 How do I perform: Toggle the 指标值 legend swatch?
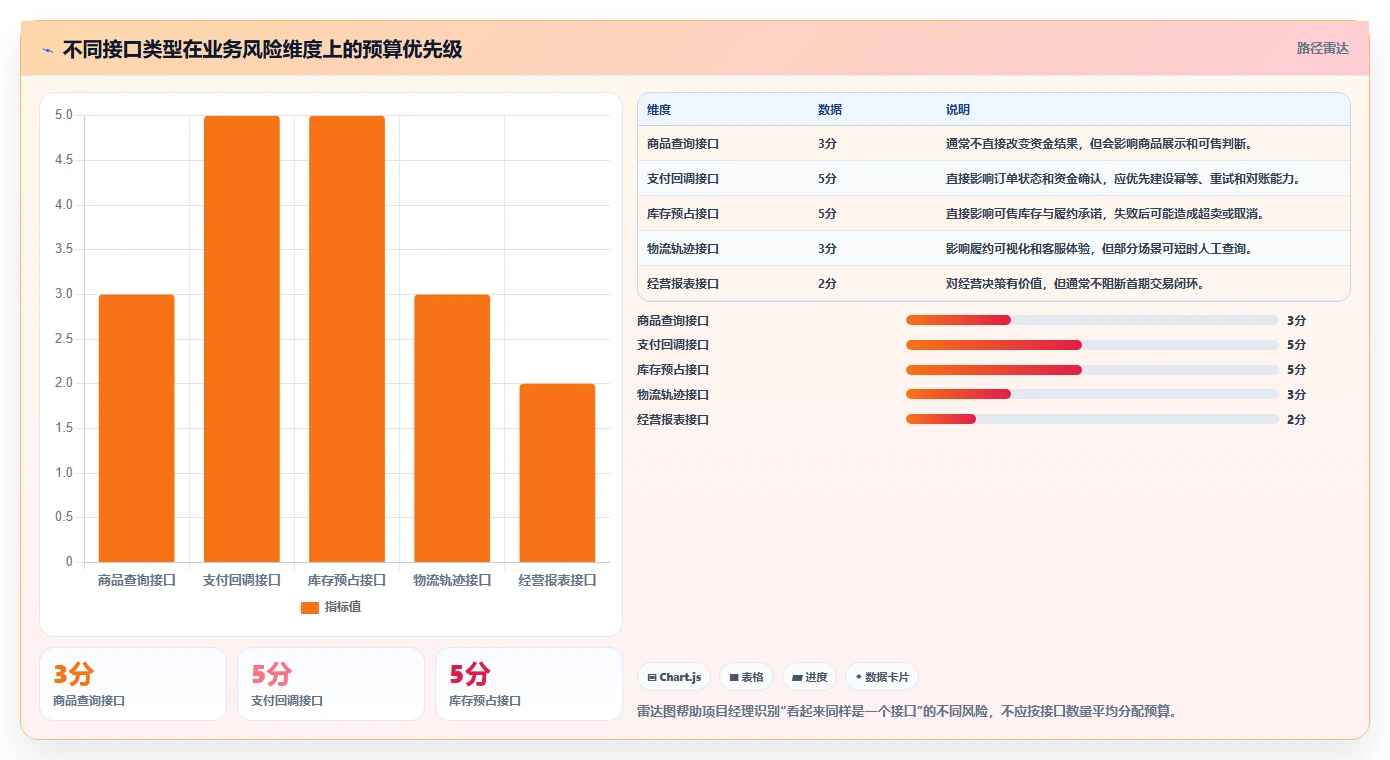coord(310,607)
